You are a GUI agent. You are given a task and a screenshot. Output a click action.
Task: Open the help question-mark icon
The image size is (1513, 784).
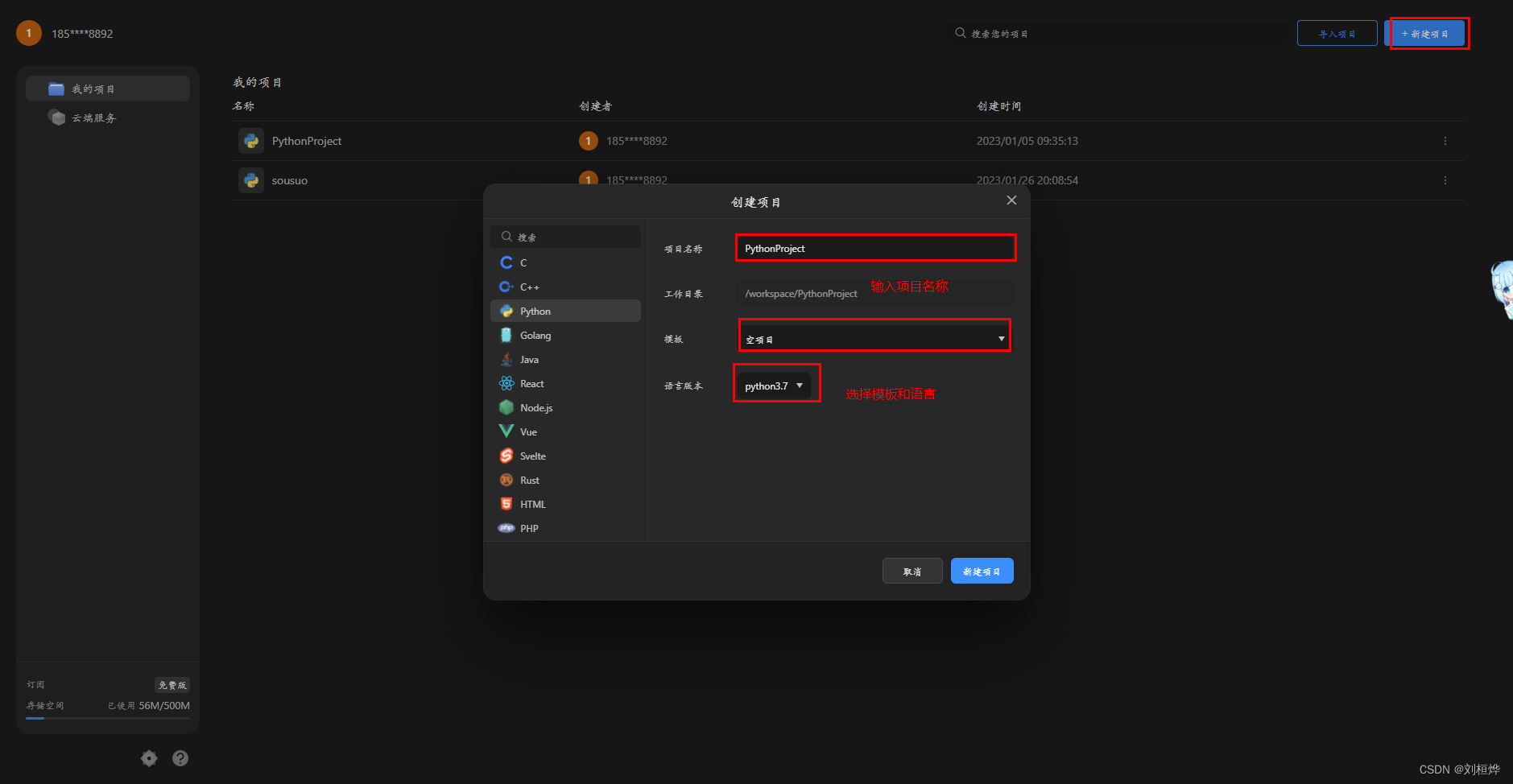[x=180, y=757]
